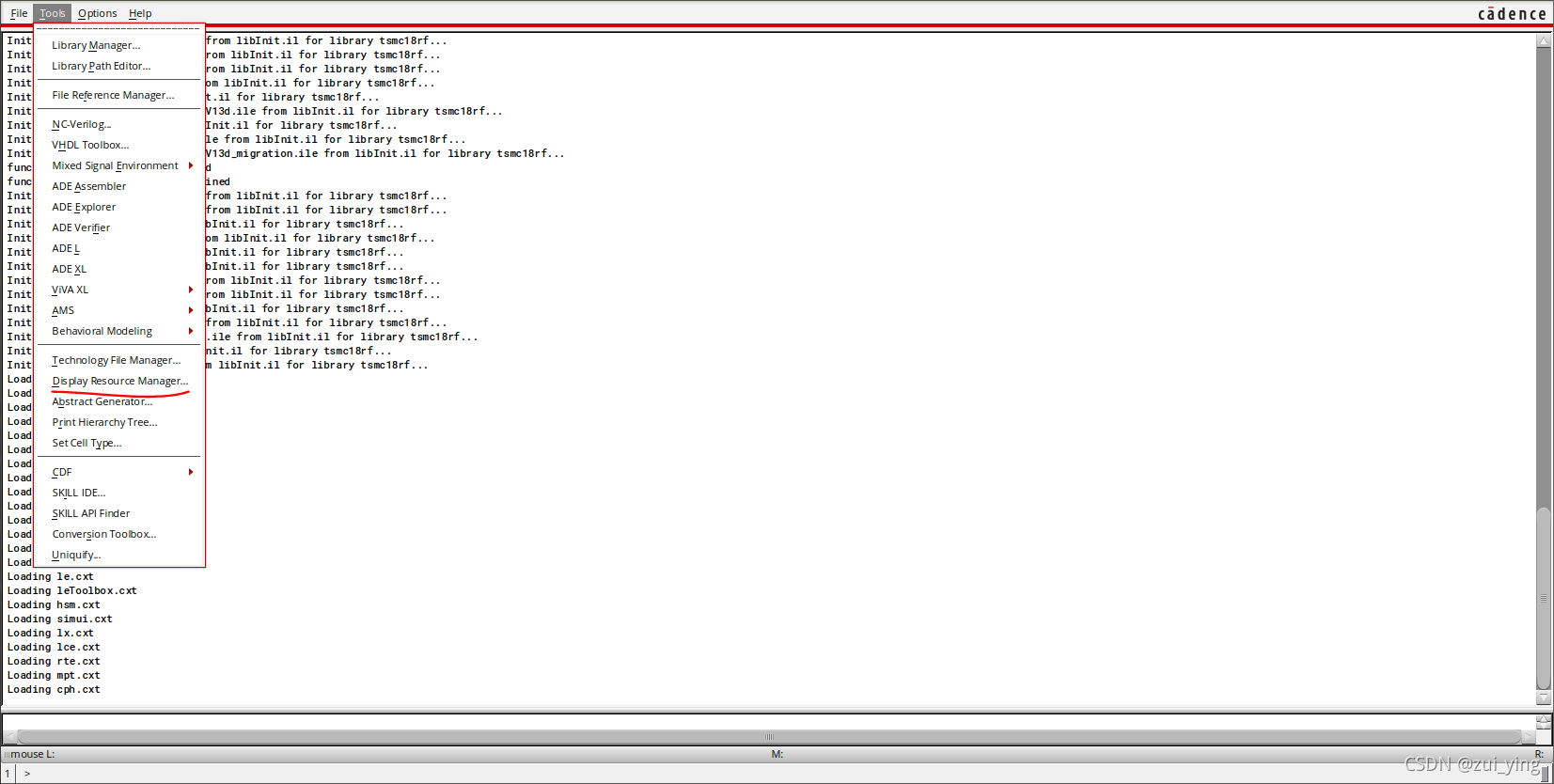Click the 'Loading rte.cxt' log line
Viewport: 1554px width, 784px height.
click(53, 661)
